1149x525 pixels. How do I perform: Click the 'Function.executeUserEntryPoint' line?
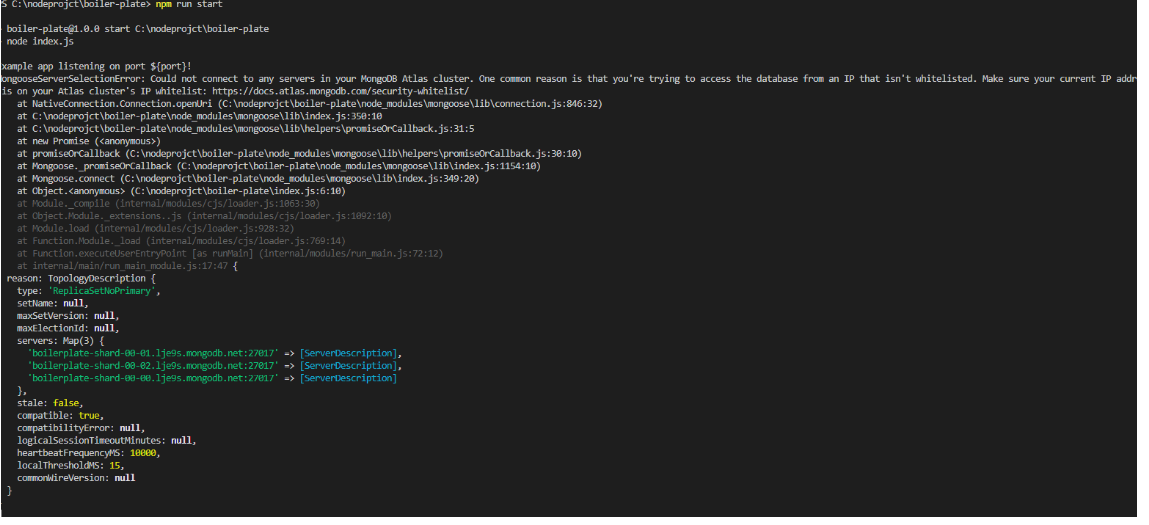[x=230, y=254]
